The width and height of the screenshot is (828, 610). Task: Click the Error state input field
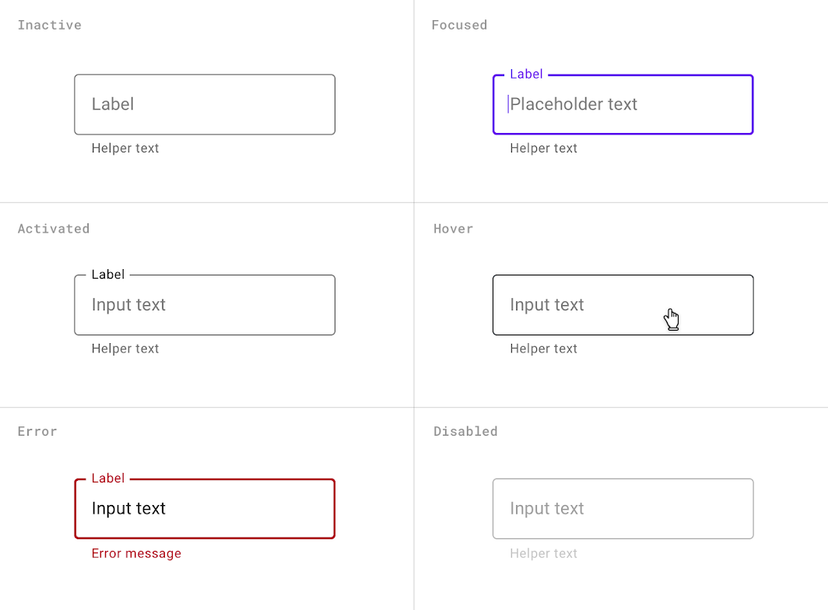click(204, 509)
